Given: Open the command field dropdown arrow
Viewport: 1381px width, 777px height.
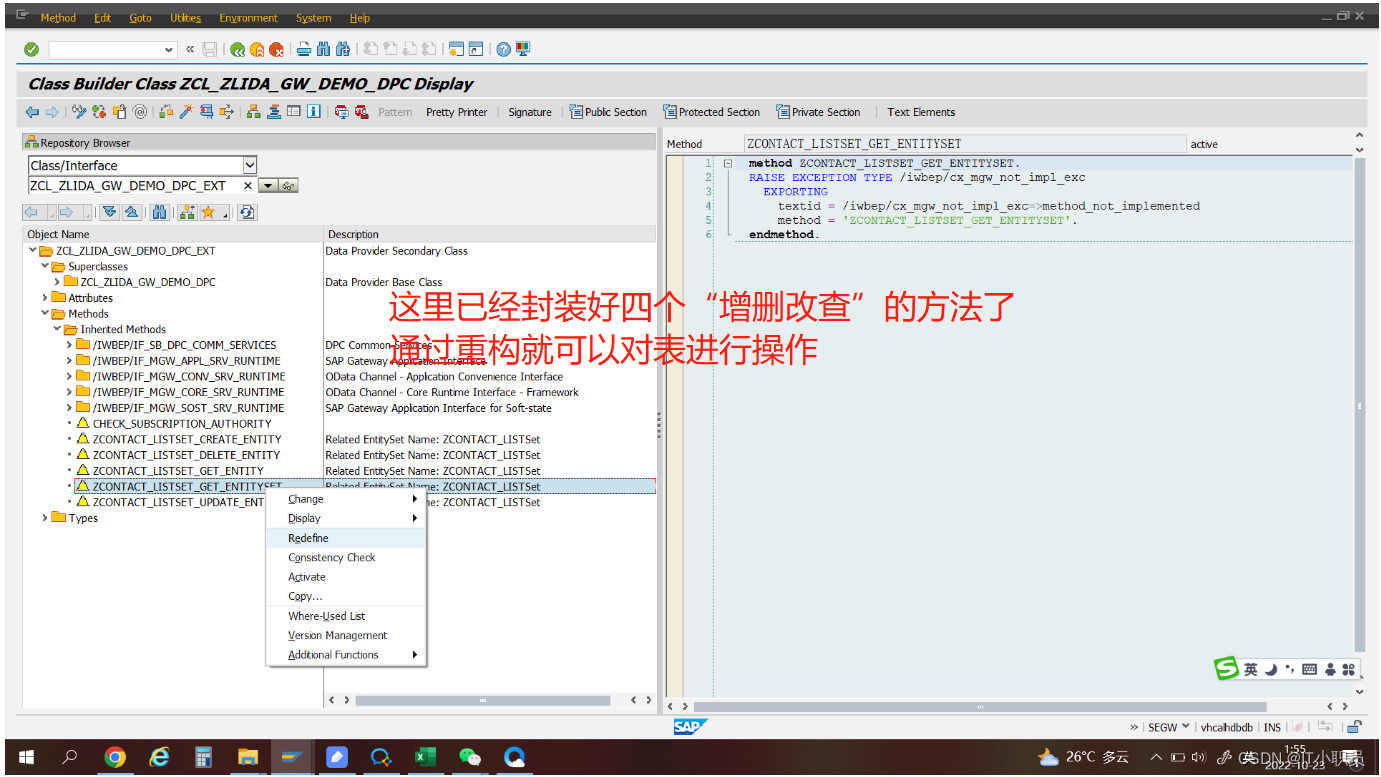Looking at the screenshot, I should click(169, 49).
